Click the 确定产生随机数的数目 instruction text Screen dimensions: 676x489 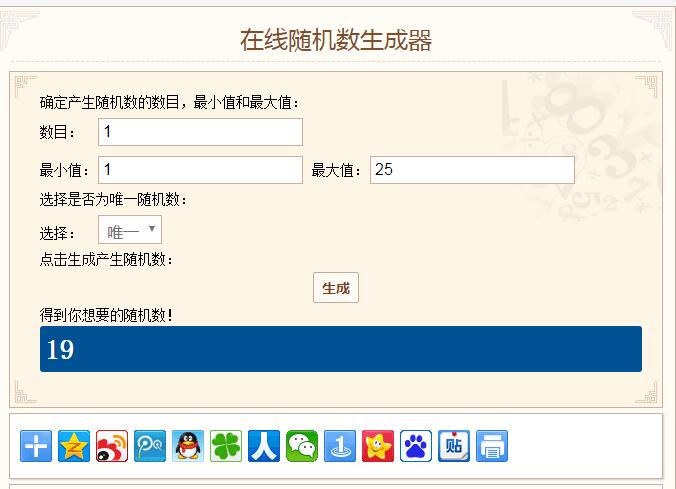pos(169,103)
